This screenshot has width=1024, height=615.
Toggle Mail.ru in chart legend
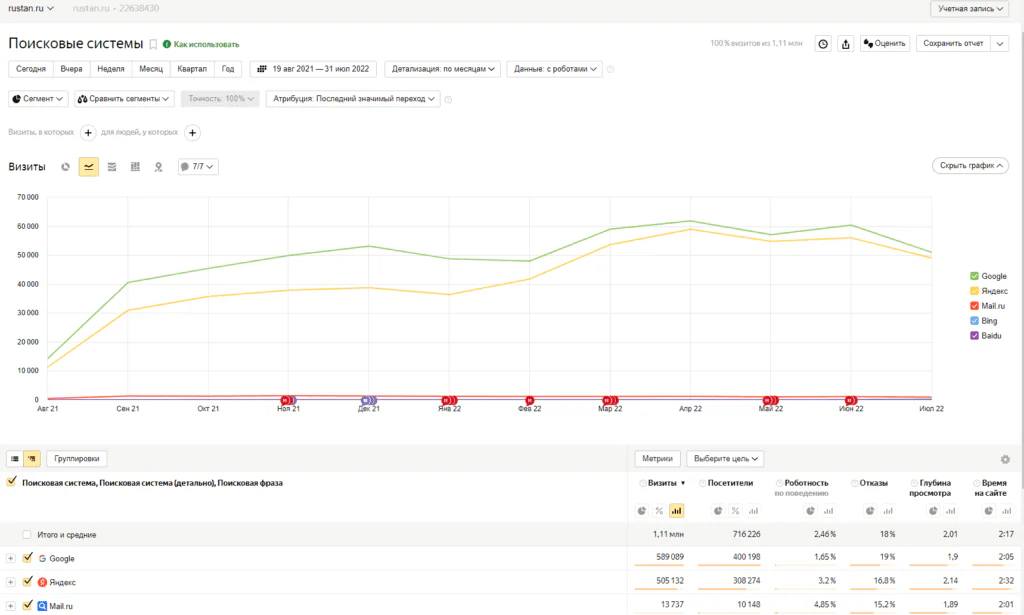tap(987, 306)
